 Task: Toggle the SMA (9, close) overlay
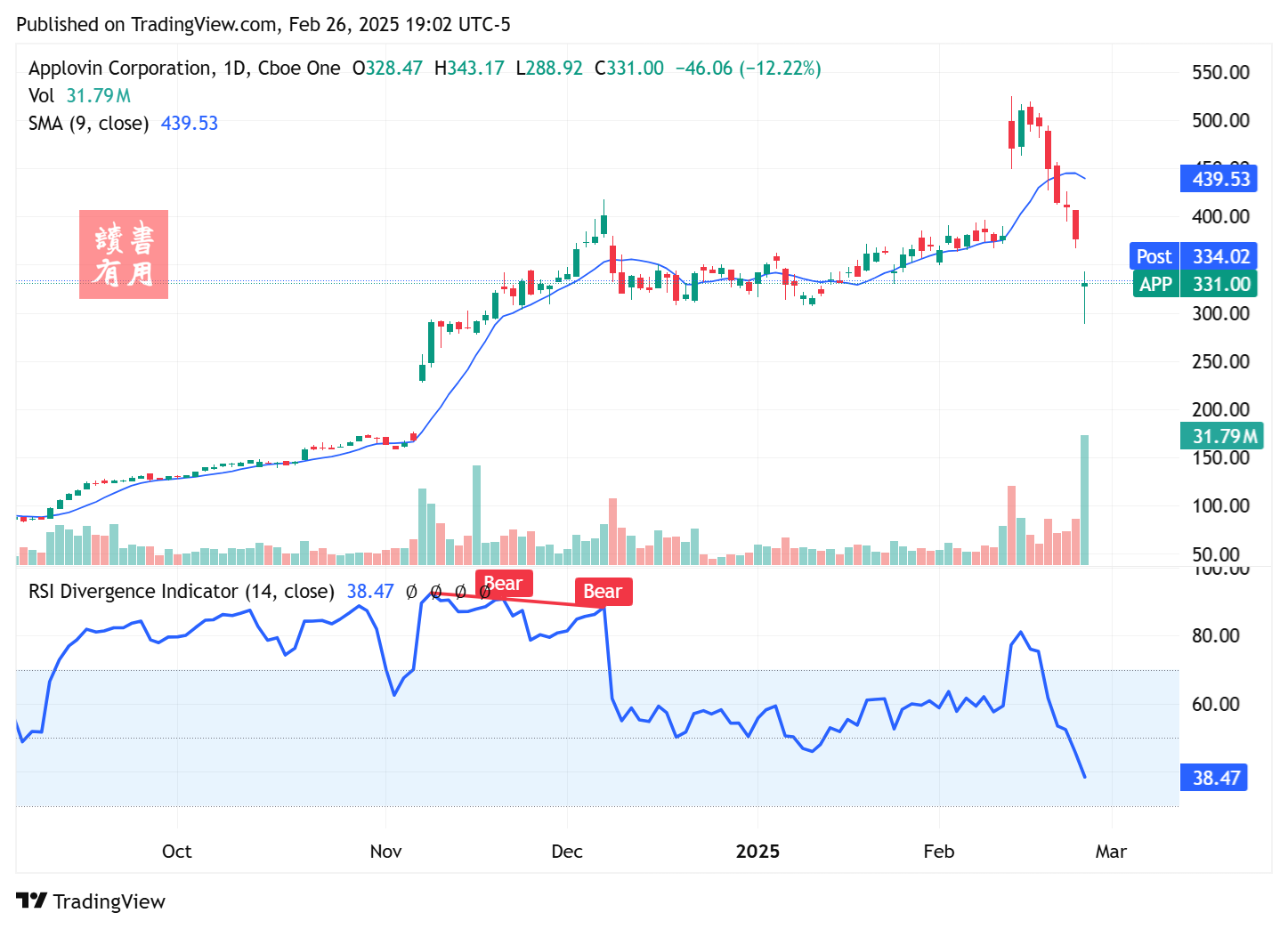88,124
